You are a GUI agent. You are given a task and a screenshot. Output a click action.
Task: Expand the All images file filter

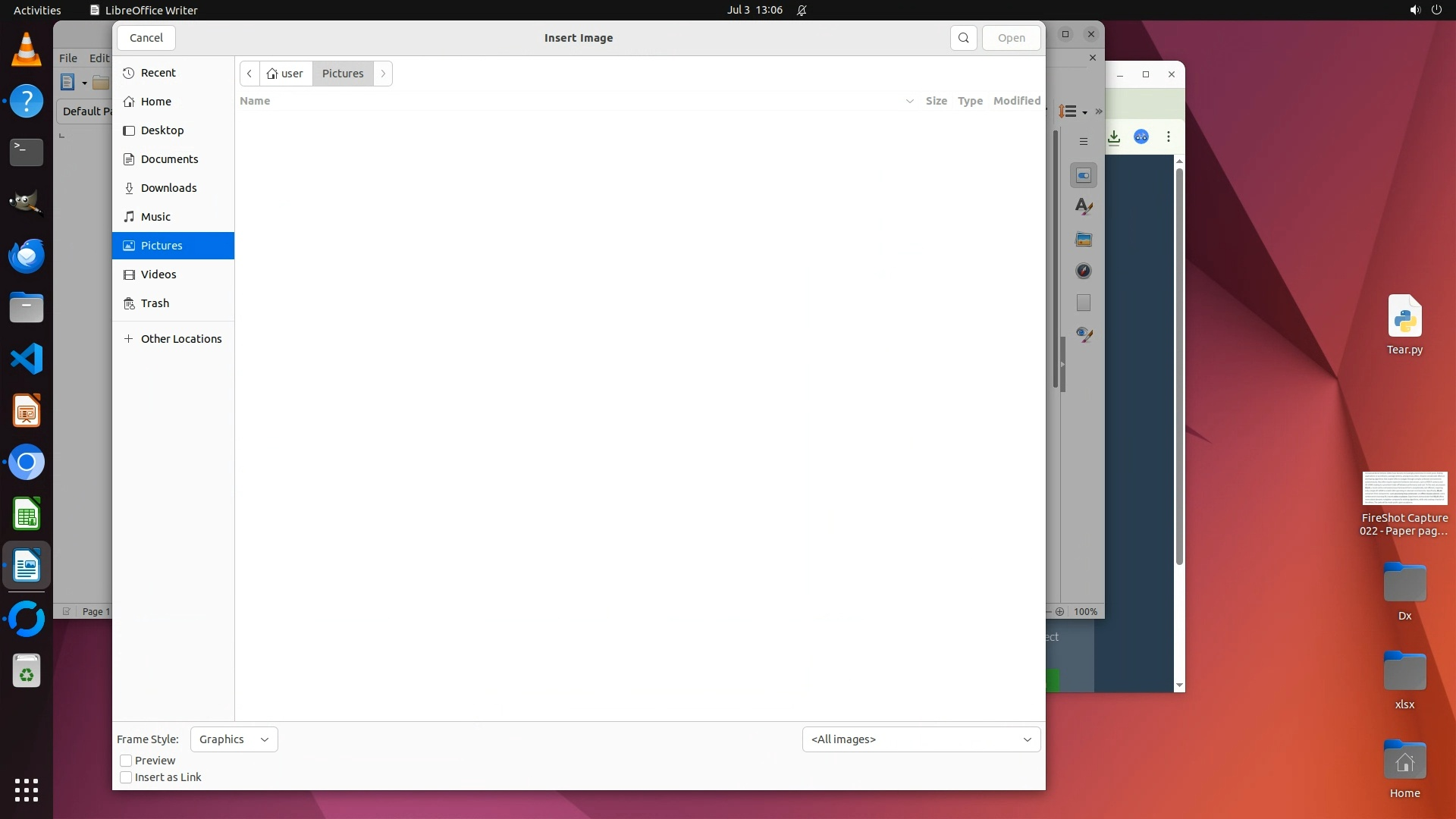[921, 739]
